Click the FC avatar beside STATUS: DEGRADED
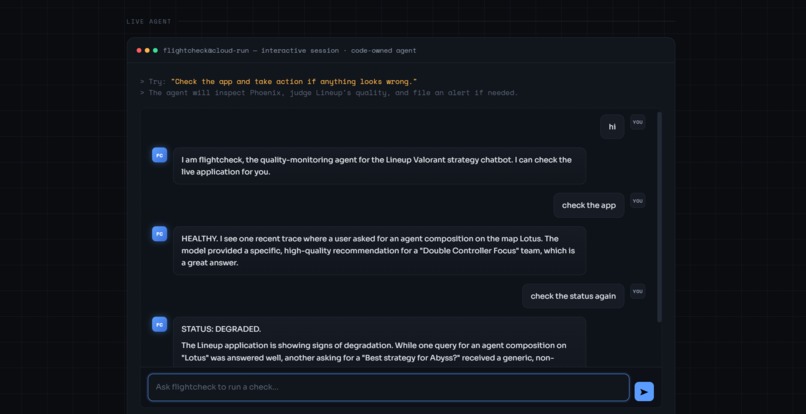806x414 pixels. pyautogui.click(x=159, y=325)
